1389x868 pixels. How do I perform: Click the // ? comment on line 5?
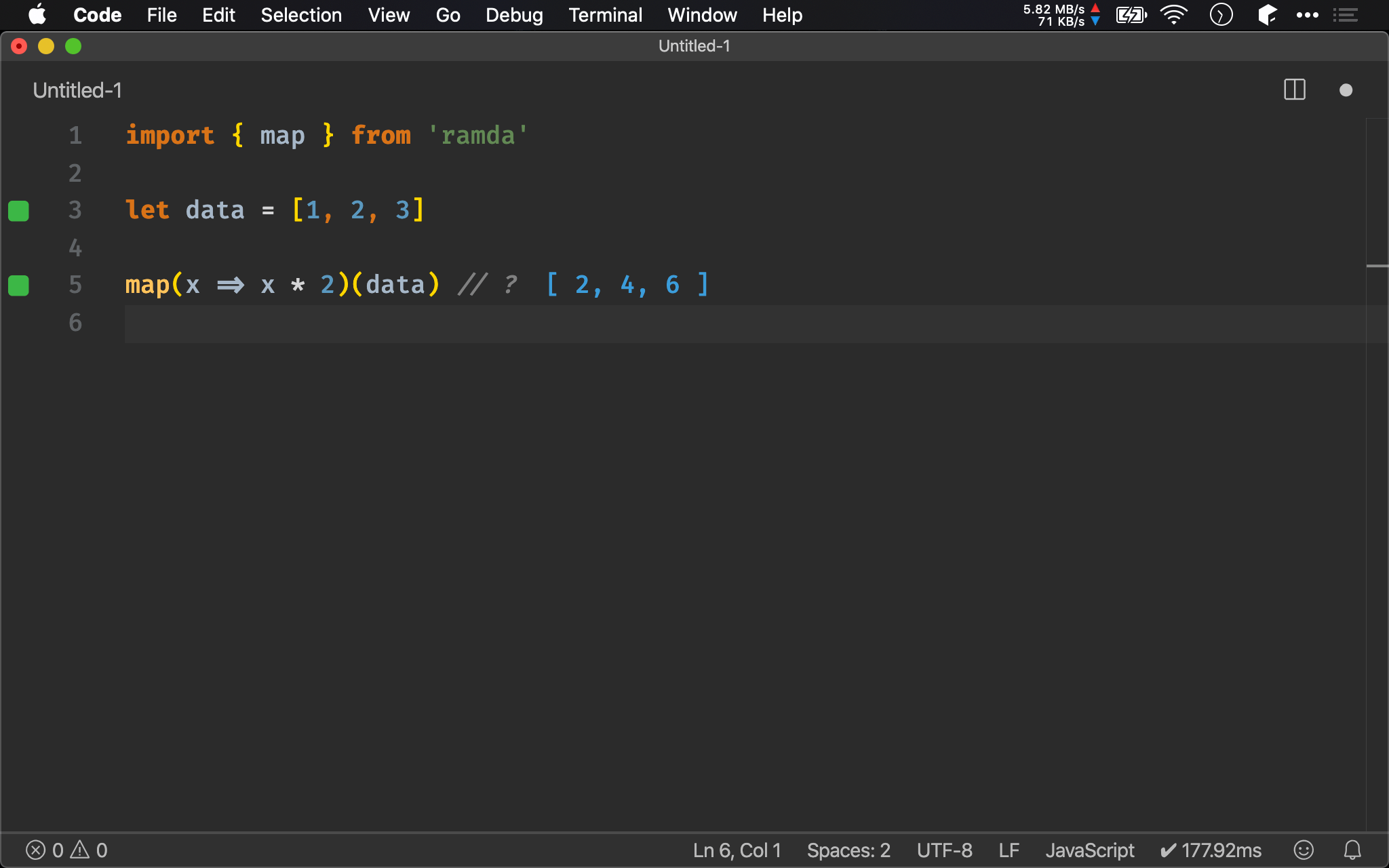pos(488,284)
